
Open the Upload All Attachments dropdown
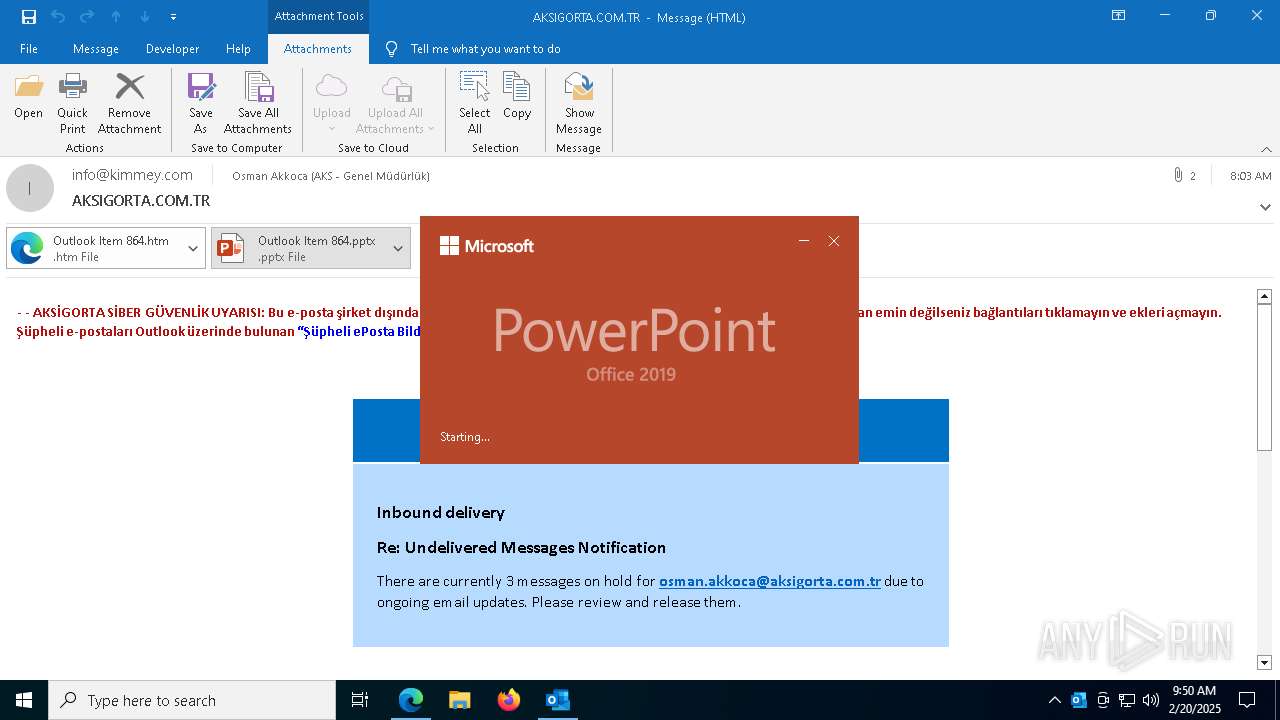[395, 104]
